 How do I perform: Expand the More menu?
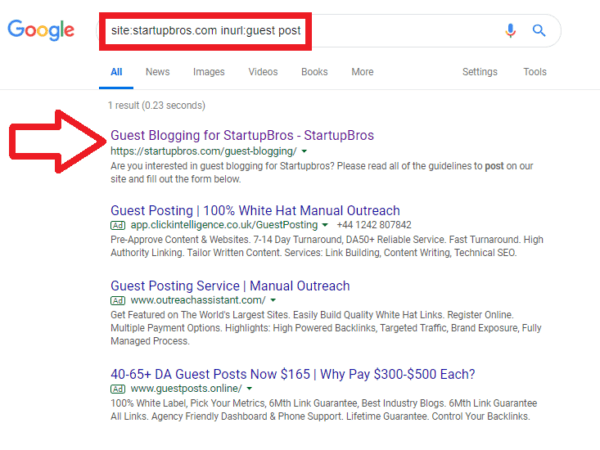[x=362, y=72]
